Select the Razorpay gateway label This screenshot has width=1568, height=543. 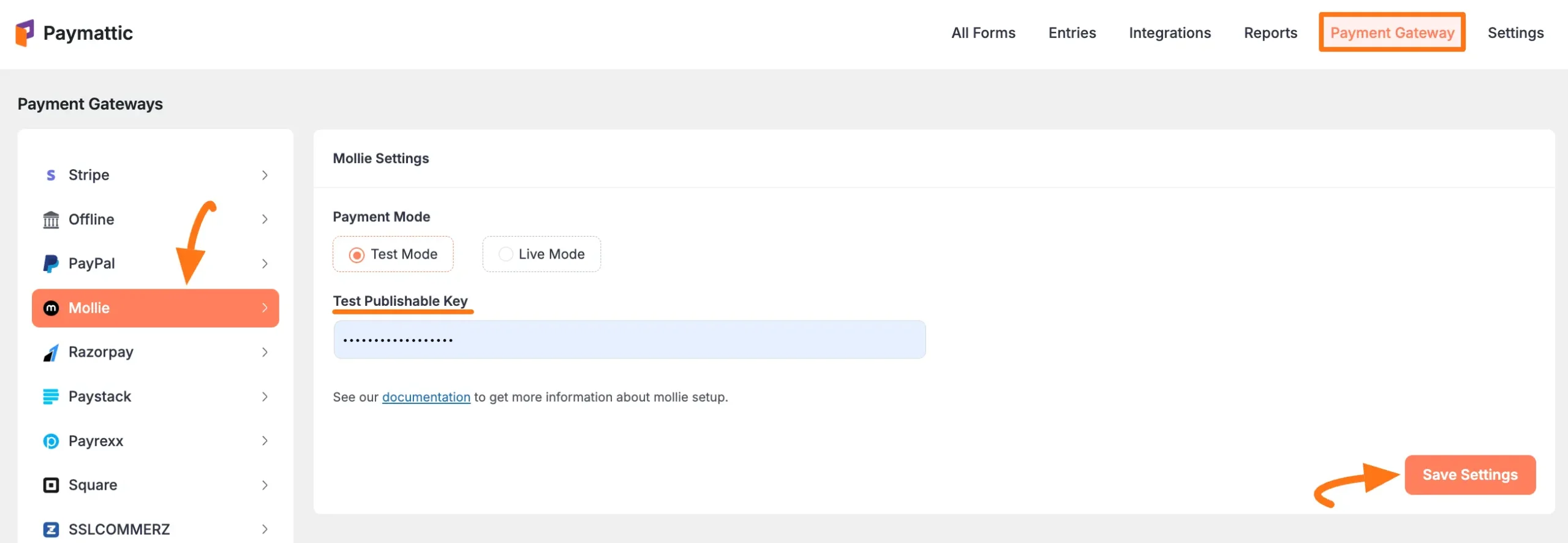101,352
